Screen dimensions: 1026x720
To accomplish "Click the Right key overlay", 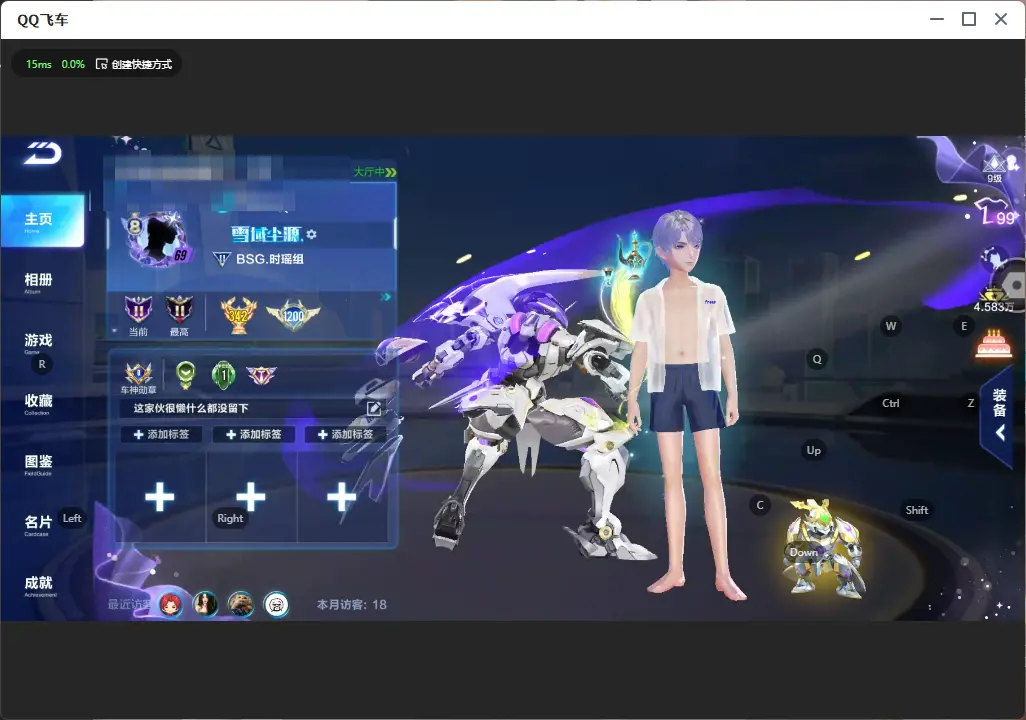I will point(230,518).
